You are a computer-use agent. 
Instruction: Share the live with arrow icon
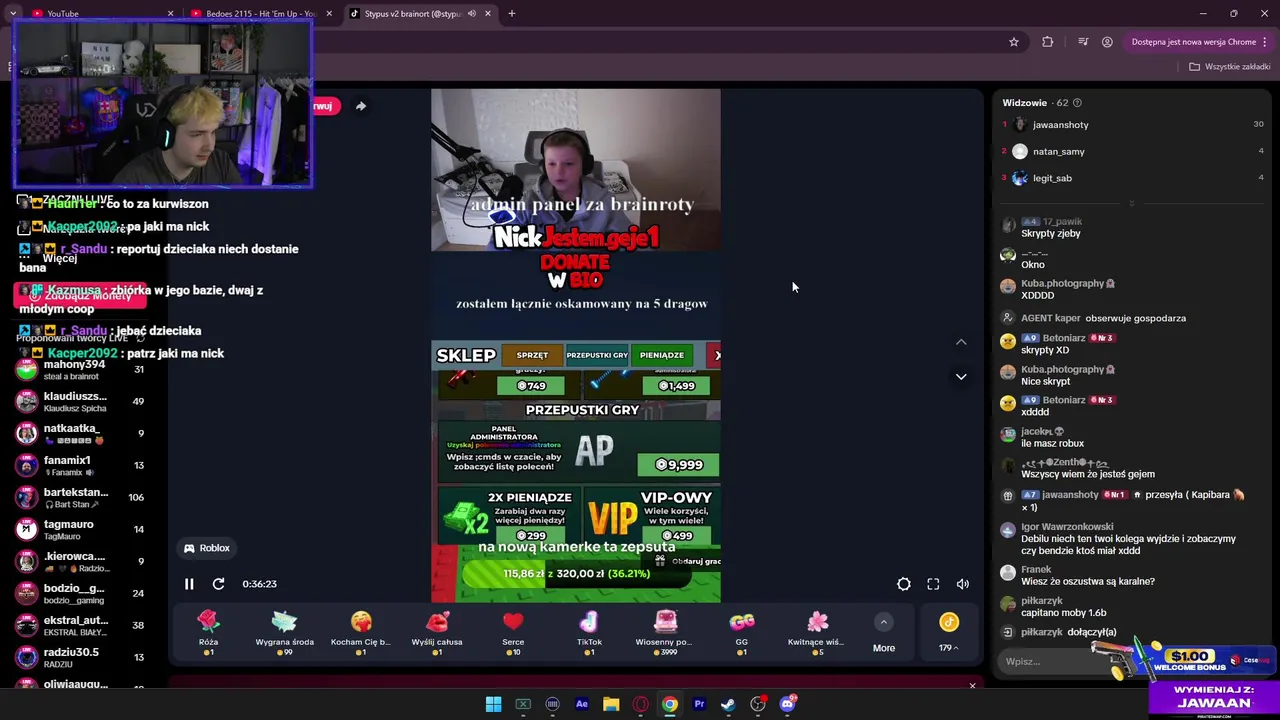361,106
